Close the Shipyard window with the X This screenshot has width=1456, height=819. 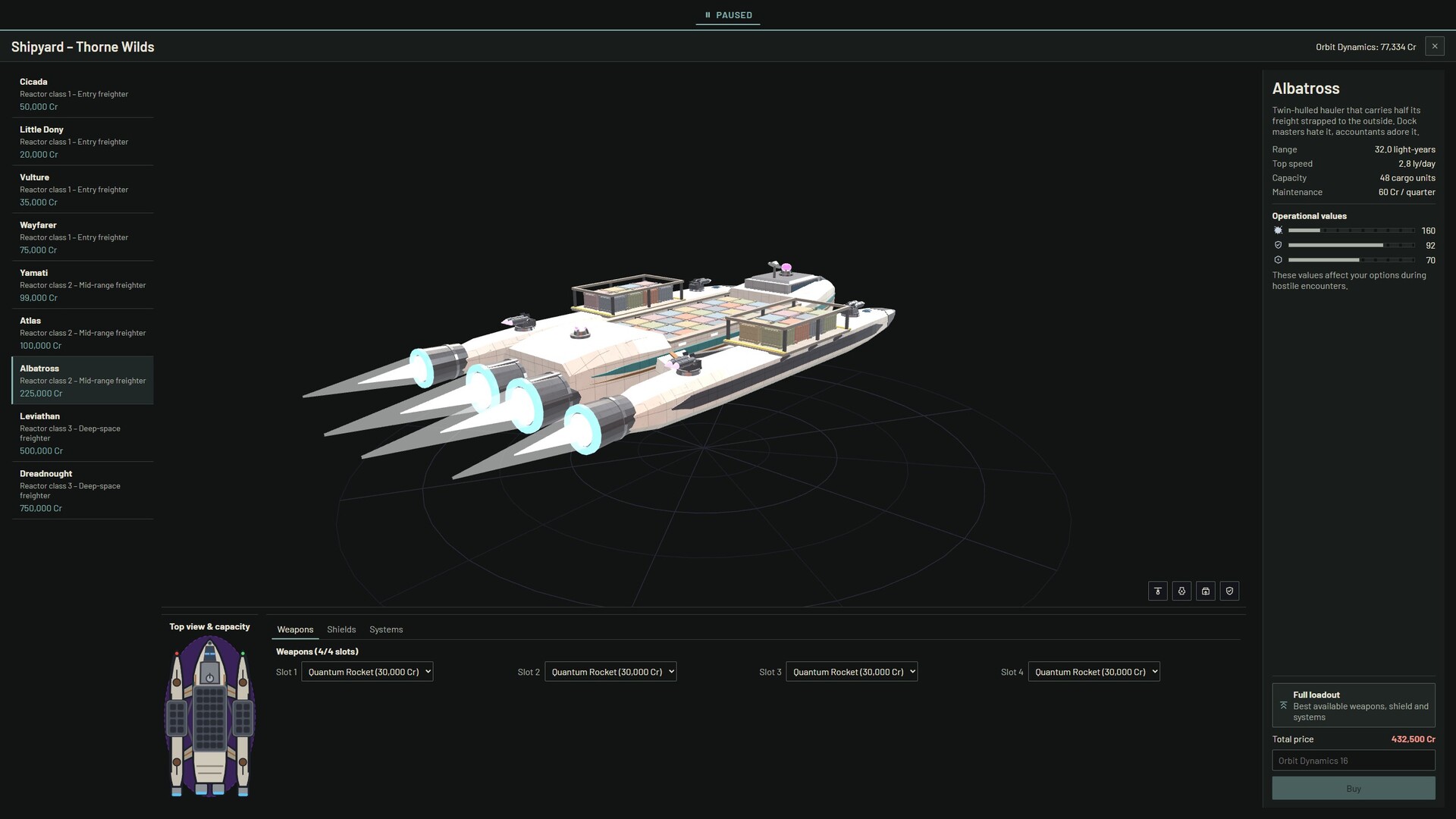point(1435,46)
